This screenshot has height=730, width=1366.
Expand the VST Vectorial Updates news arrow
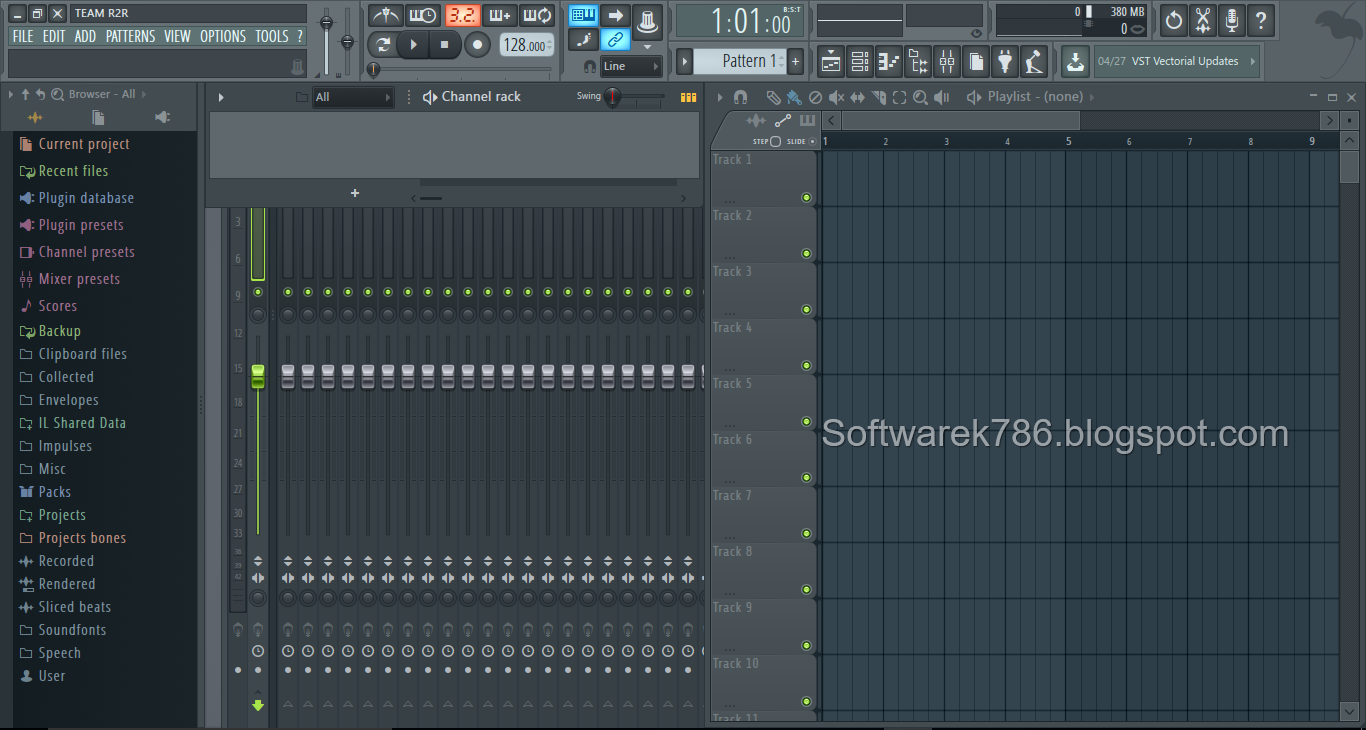click(x=1252, y=61)
